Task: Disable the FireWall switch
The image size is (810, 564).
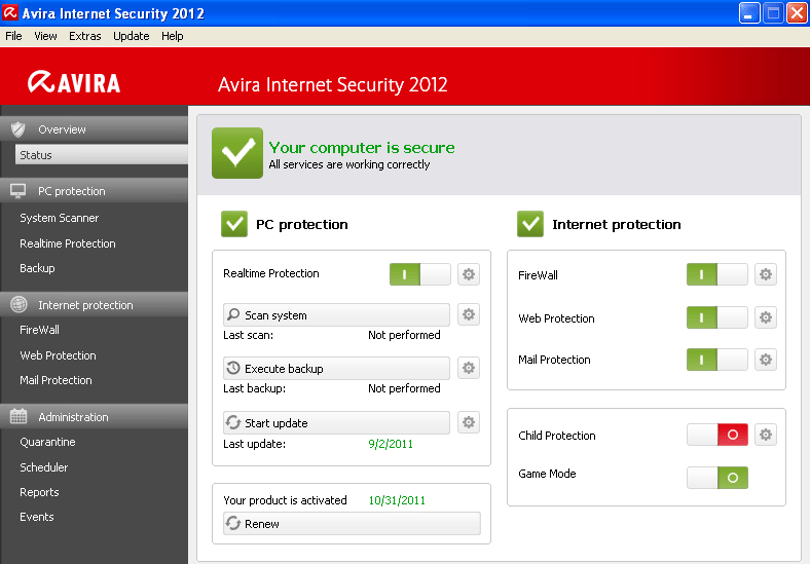Action: [x=717, y=274]
